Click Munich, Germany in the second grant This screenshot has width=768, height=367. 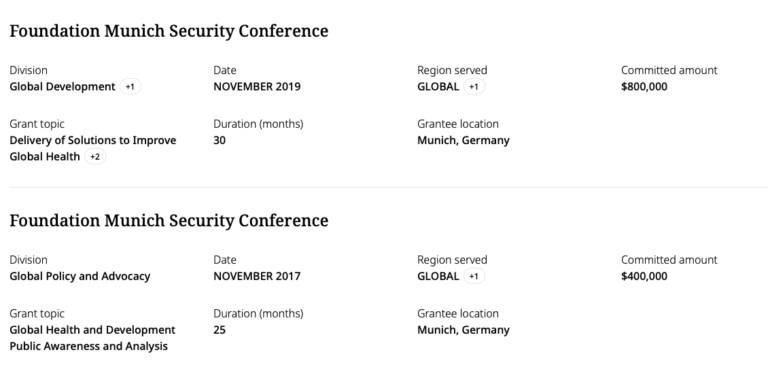click(x=463, y=330)
